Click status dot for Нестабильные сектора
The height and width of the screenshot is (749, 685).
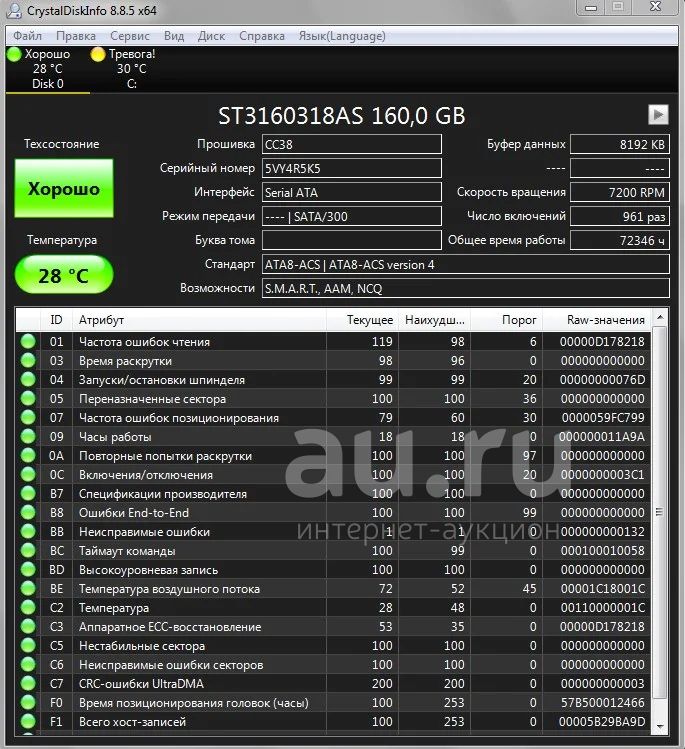28,645
